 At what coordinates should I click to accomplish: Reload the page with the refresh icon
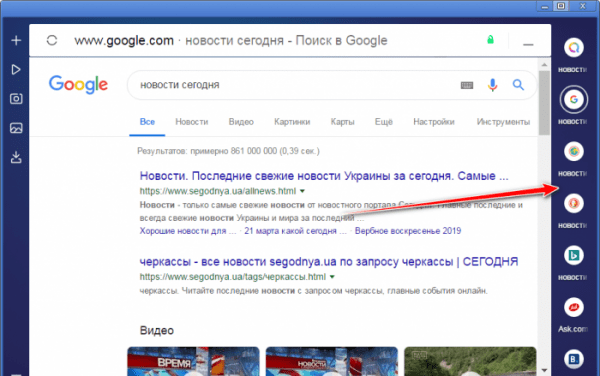(x=52, y=40)
